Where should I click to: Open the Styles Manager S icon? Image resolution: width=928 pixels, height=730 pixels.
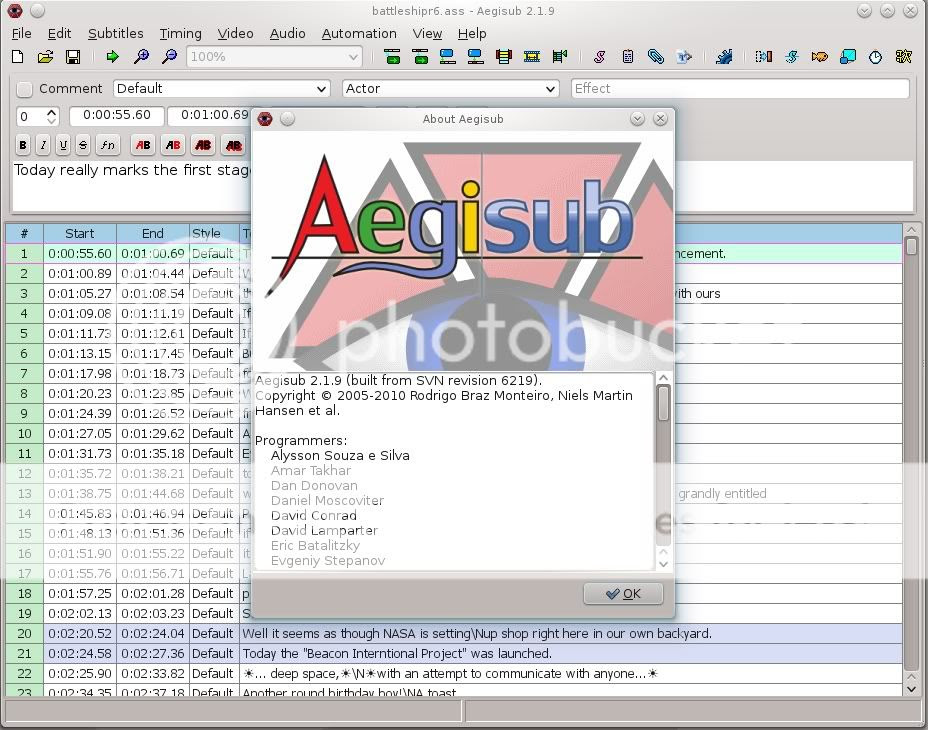[x=600, y=57]
